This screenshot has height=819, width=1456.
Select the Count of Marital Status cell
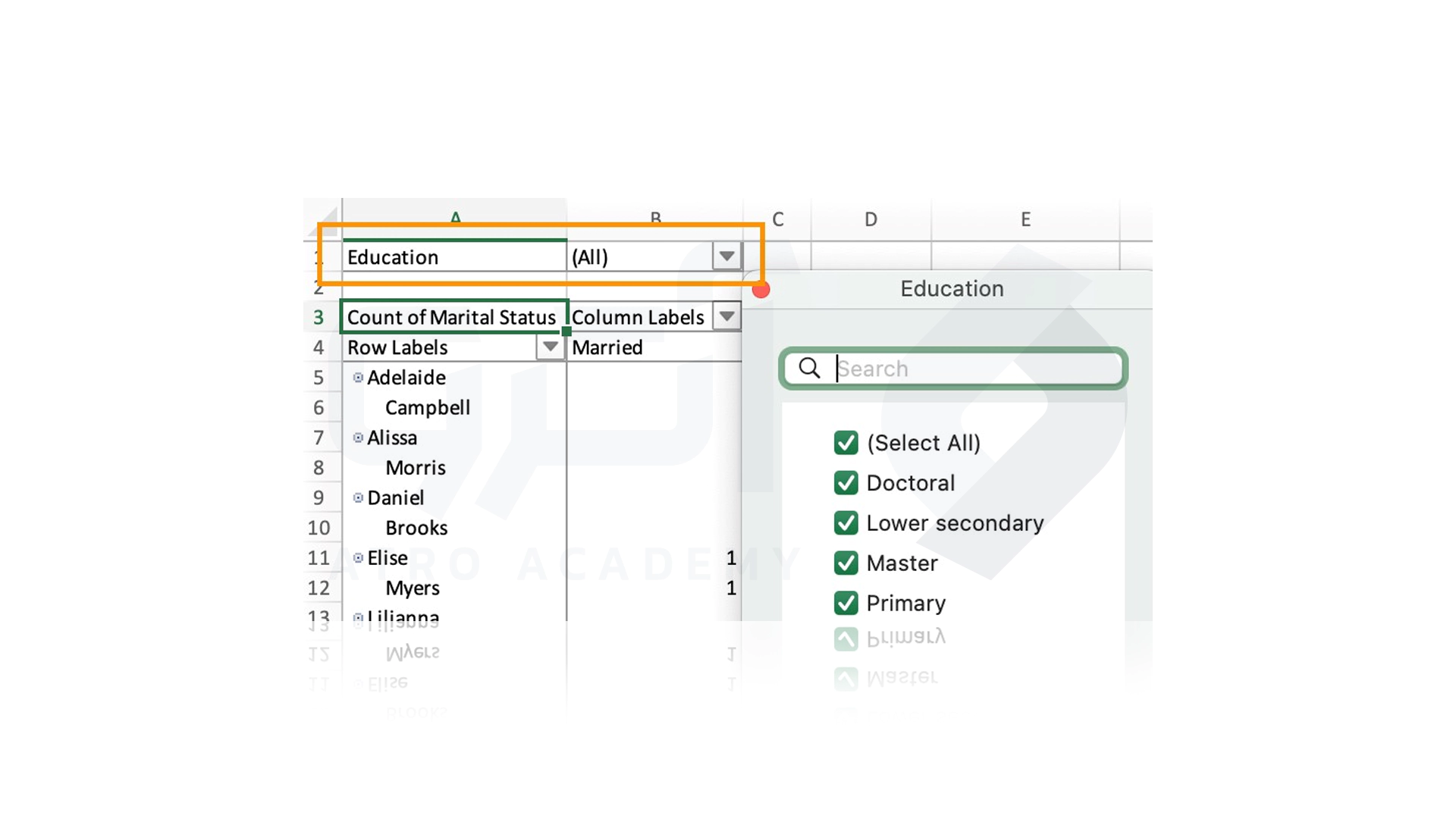click(453, 316)
